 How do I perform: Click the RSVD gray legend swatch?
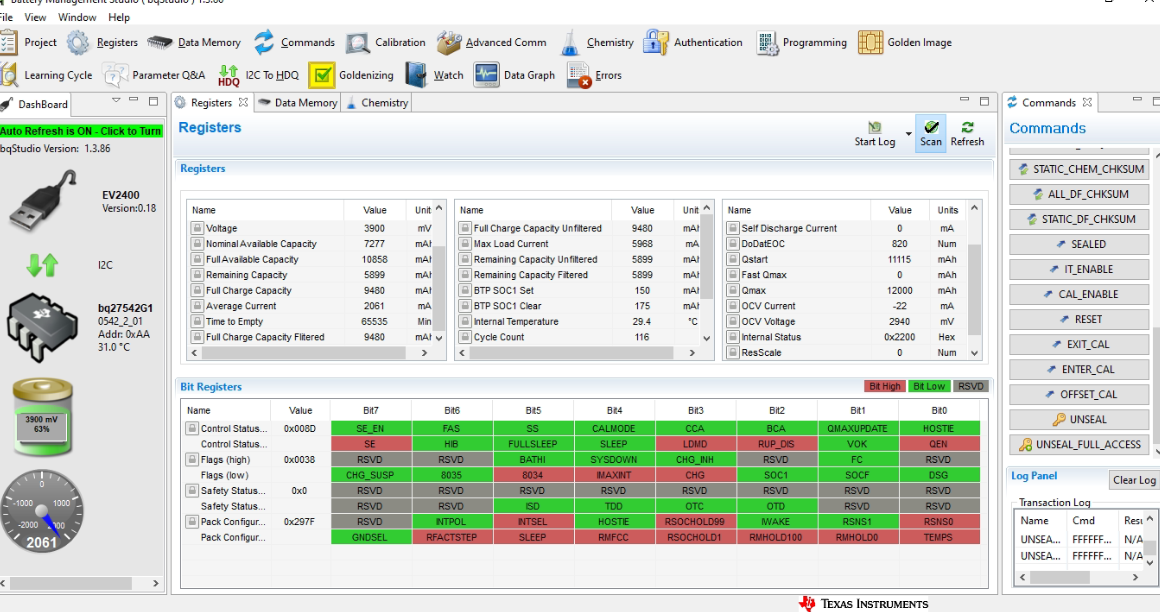click(971, 386)
